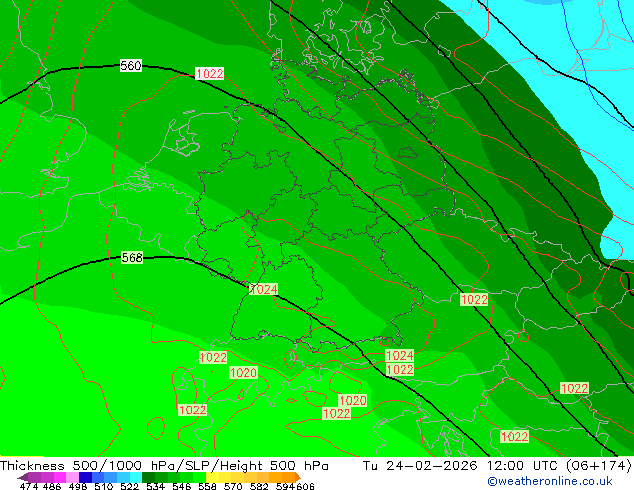The image size is (634, 490).
Task: Click the legend value 474
Action: coord(29,486)
